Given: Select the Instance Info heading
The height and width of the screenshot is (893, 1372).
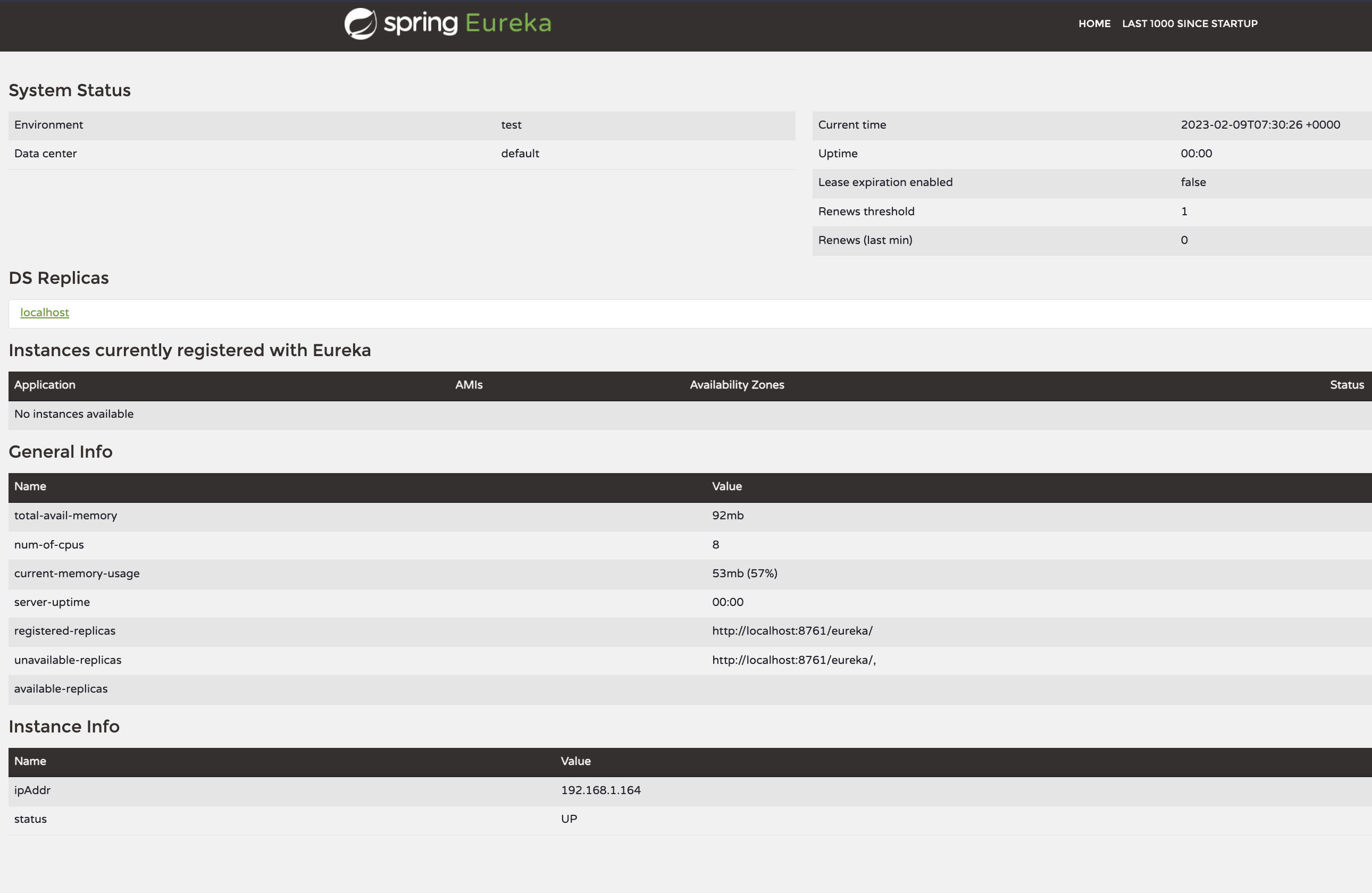Looking at the screenshot, I should (64, 727).
